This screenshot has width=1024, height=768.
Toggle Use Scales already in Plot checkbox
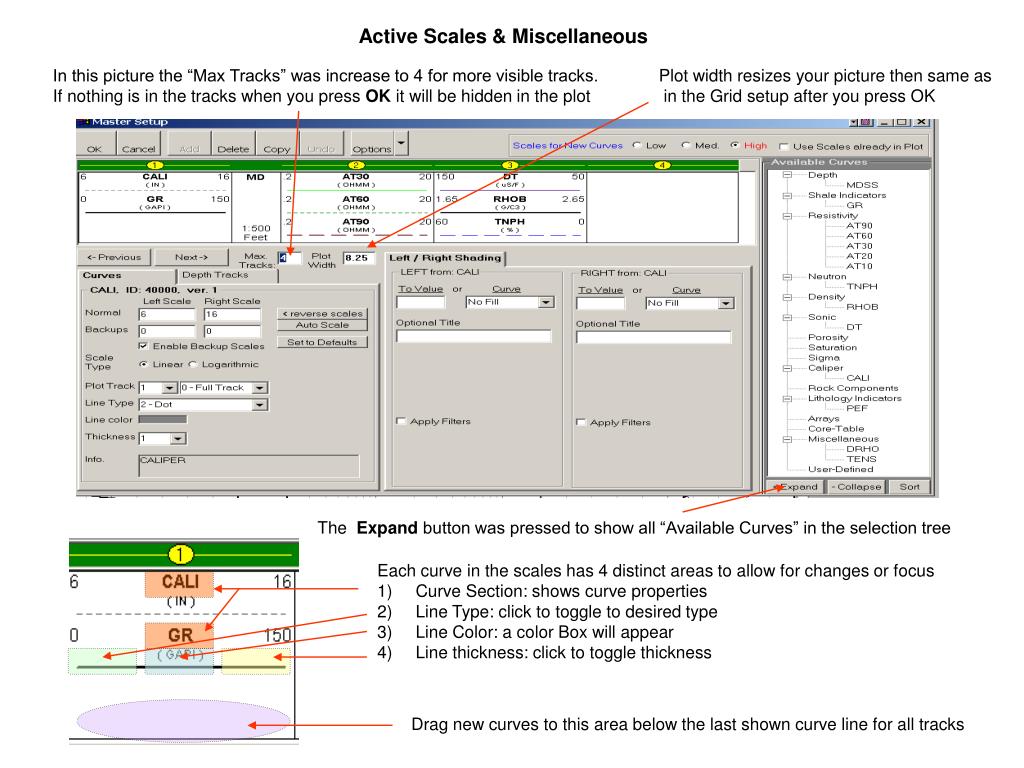(x=784, y=147)
